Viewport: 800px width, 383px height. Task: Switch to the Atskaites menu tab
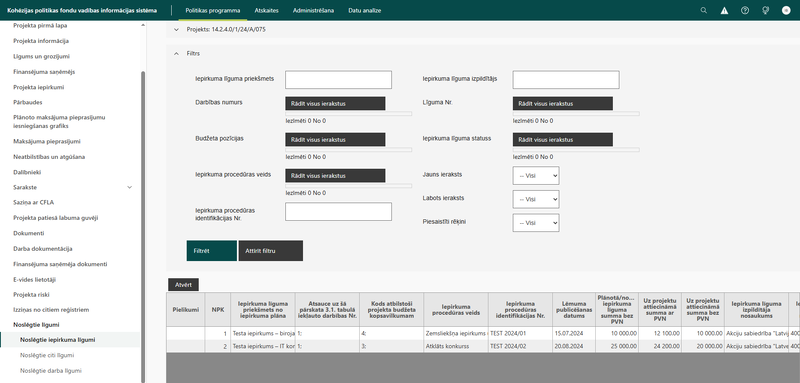266,10
